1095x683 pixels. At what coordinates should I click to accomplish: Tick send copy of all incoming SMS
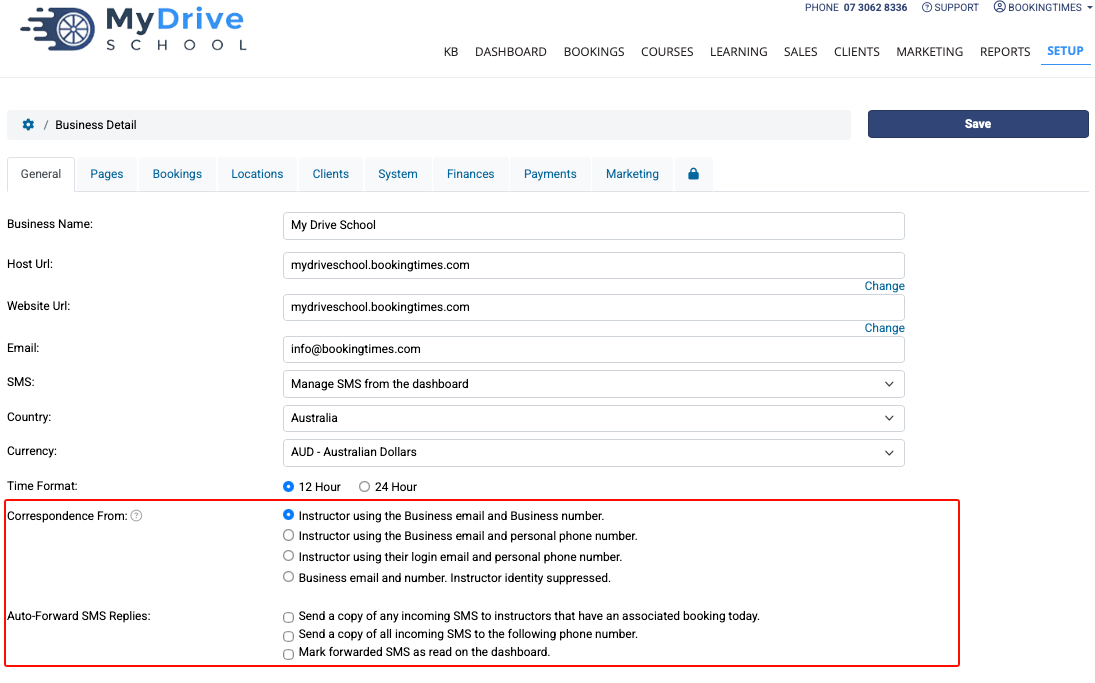point(288,636)
